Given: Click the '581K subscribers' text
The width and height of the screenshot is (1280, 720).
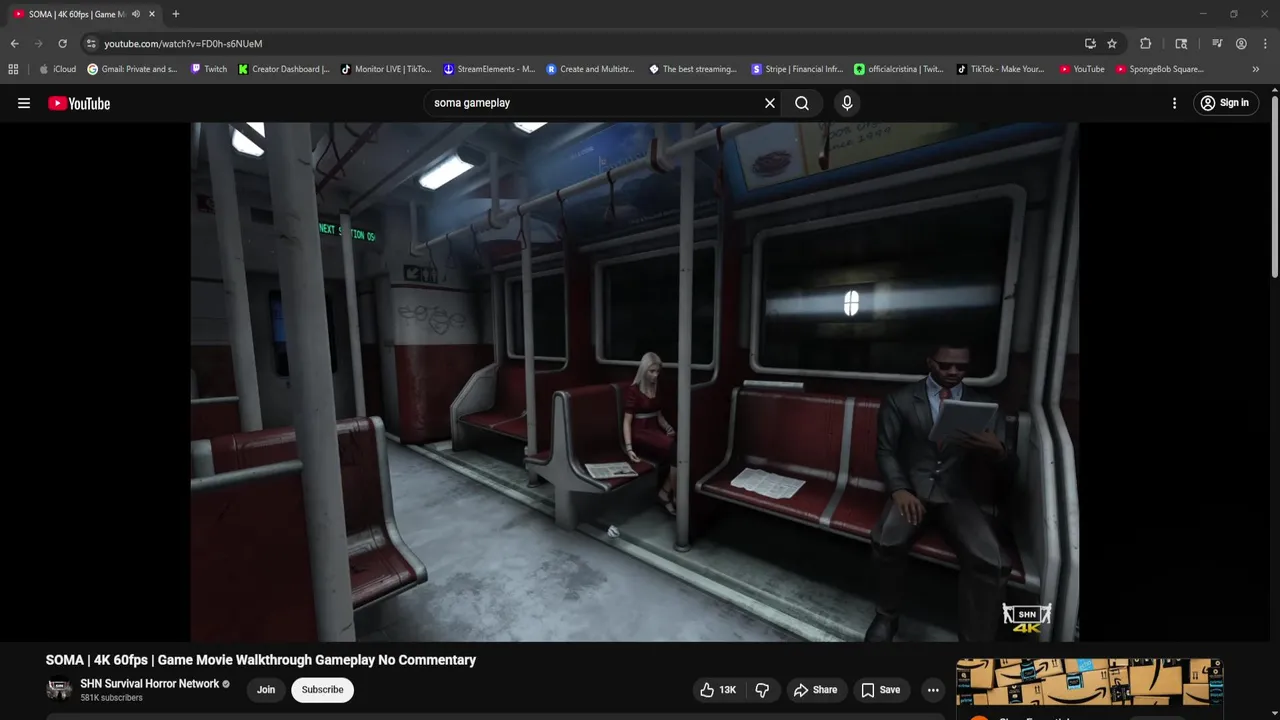Looking at the screenshot, I should point(111,698).
